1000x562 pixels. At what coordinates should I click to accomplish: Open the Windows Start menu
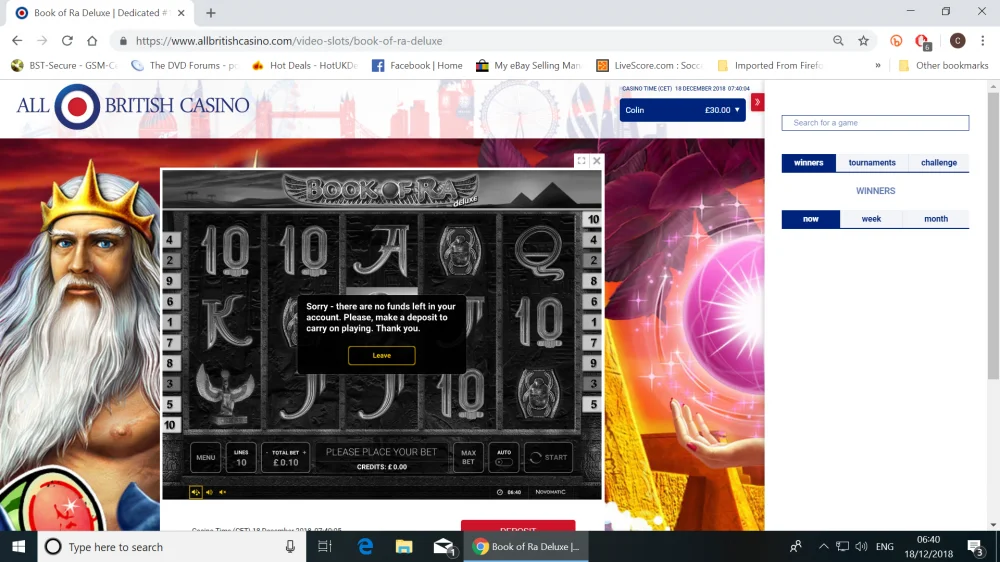(18, 547)
